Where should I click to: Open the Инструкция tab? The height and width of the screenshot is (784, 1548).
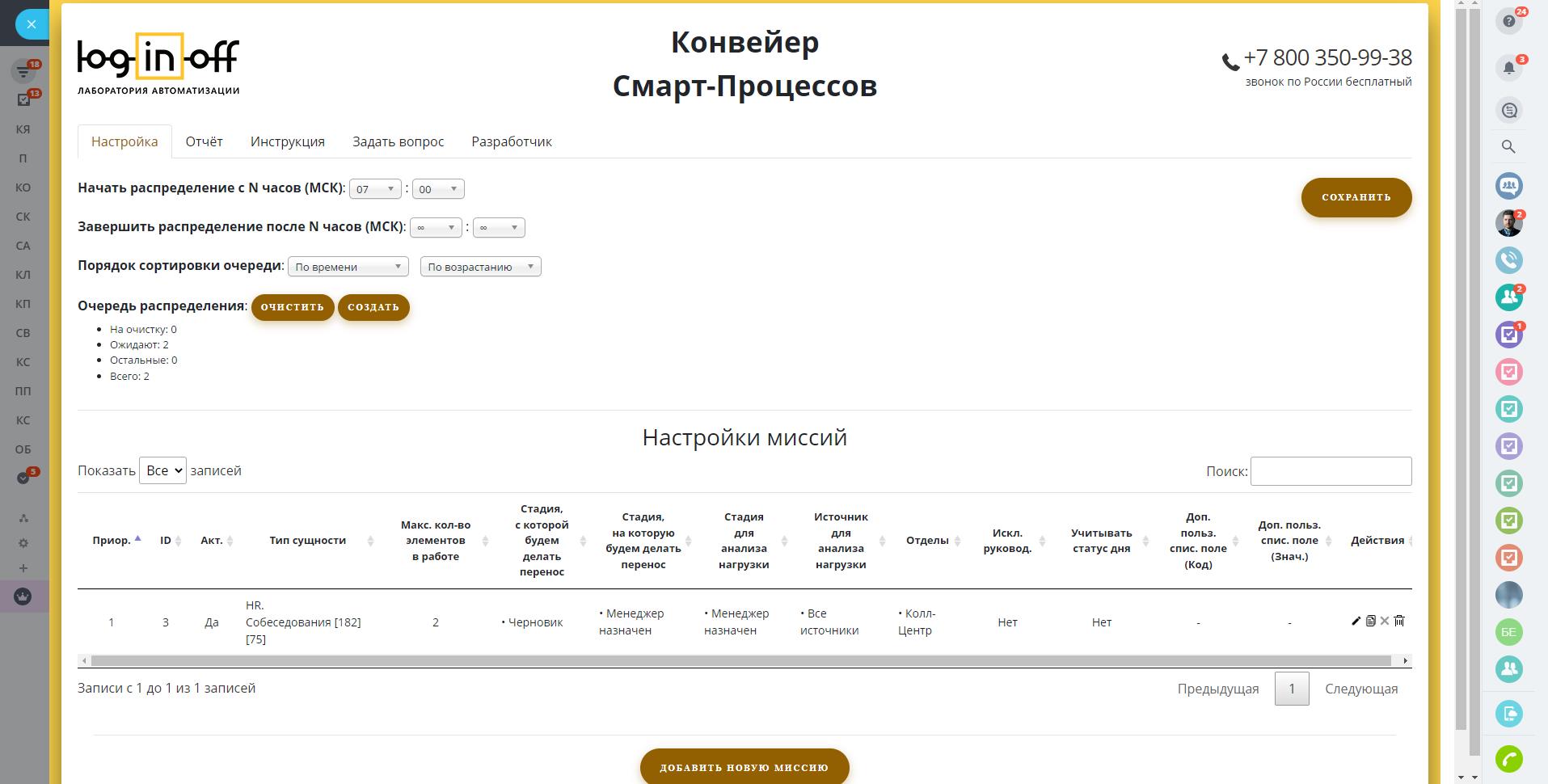287,141
